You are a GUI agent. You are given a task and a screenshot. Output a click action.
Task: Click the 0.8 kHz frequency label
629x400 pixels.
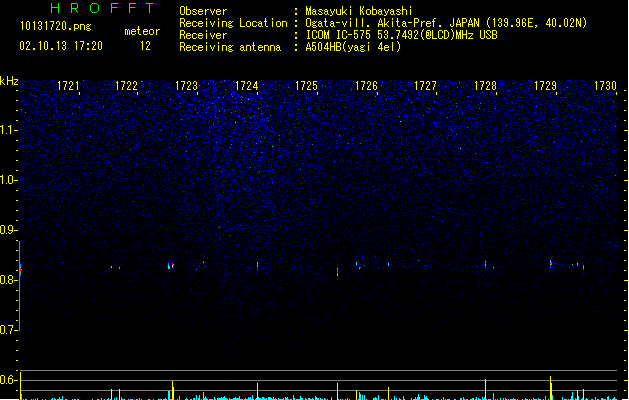point(8,280)
